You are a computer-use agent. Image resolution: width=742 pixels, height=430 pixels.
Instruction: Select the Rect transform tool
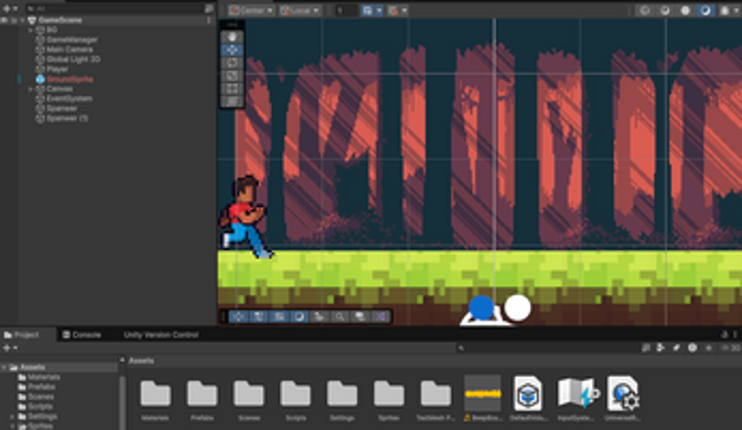(x=232, y=88)
